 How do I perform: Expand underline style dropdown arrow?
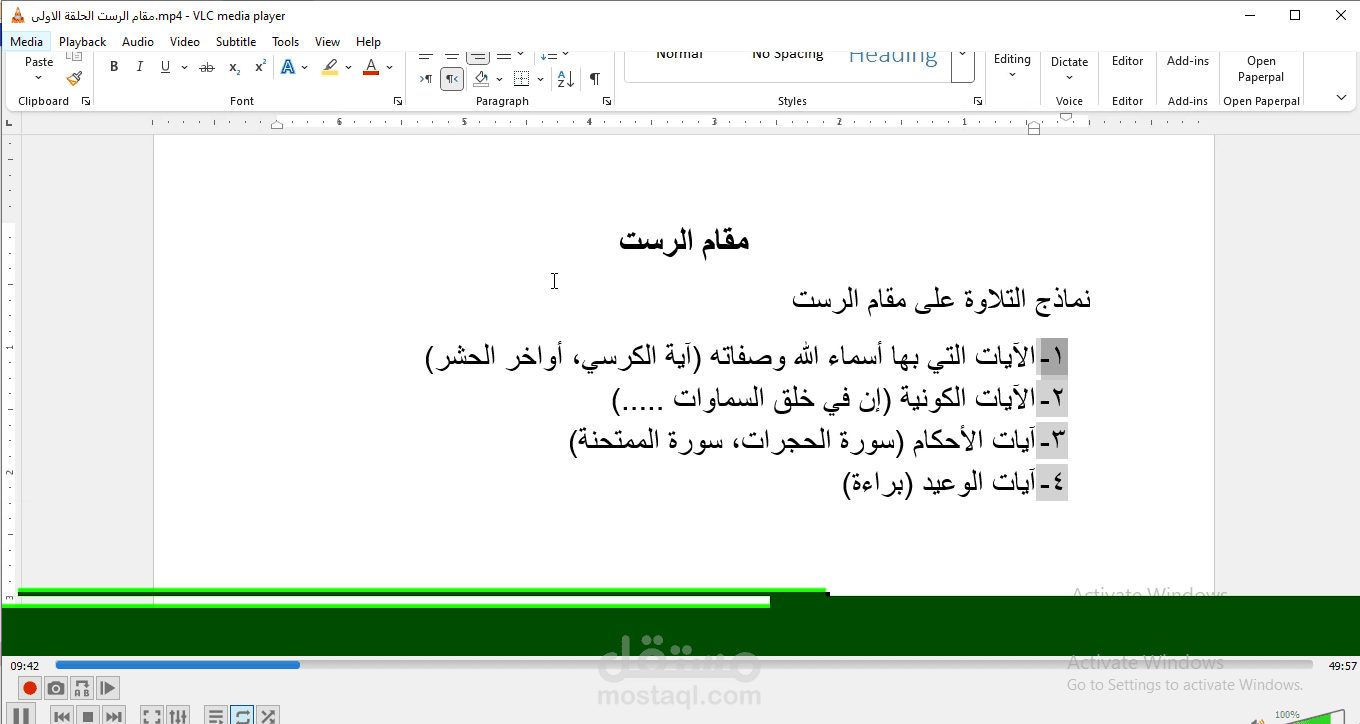[184, 67]
